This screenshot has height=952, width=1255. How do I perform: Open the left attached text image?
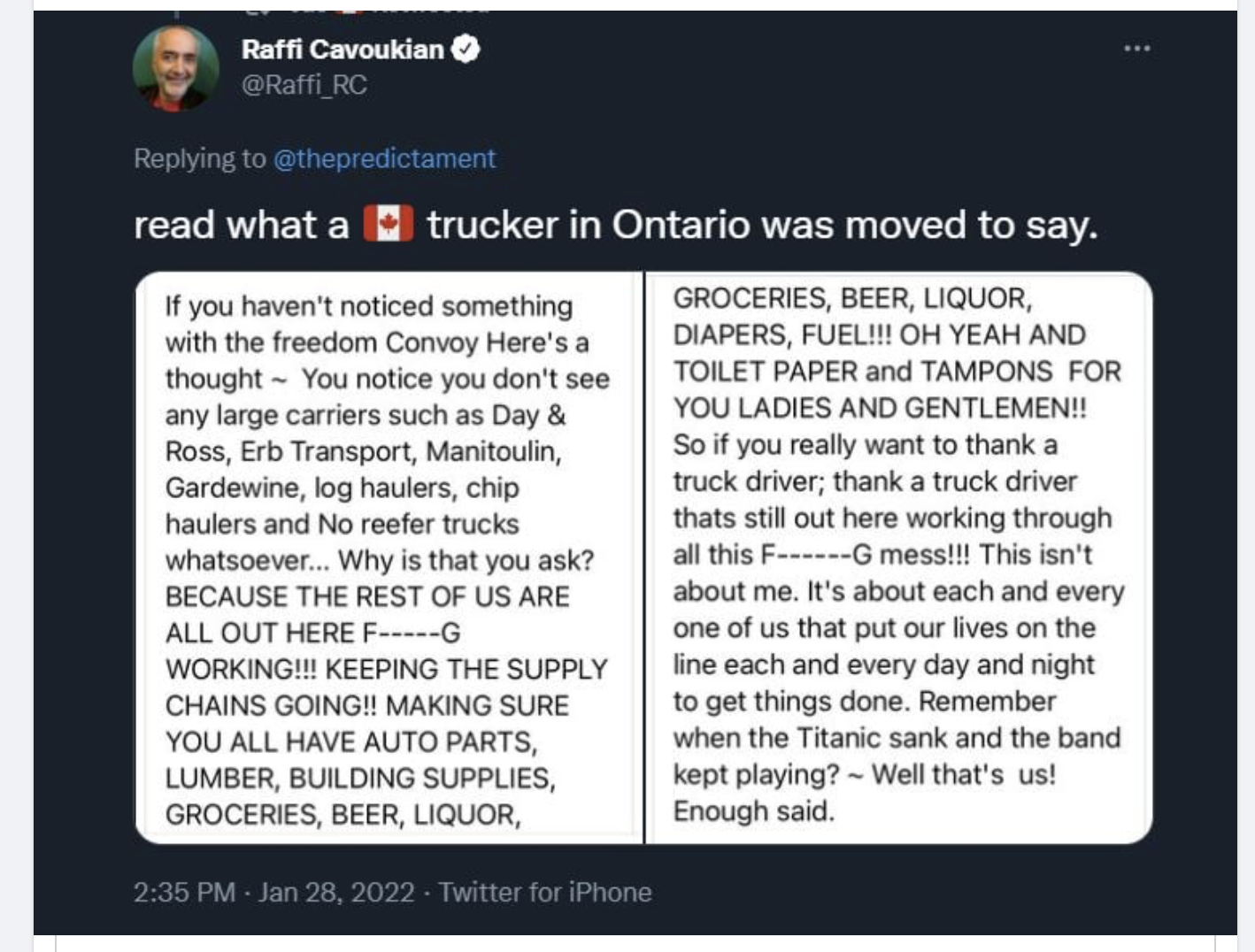[389, 557]
